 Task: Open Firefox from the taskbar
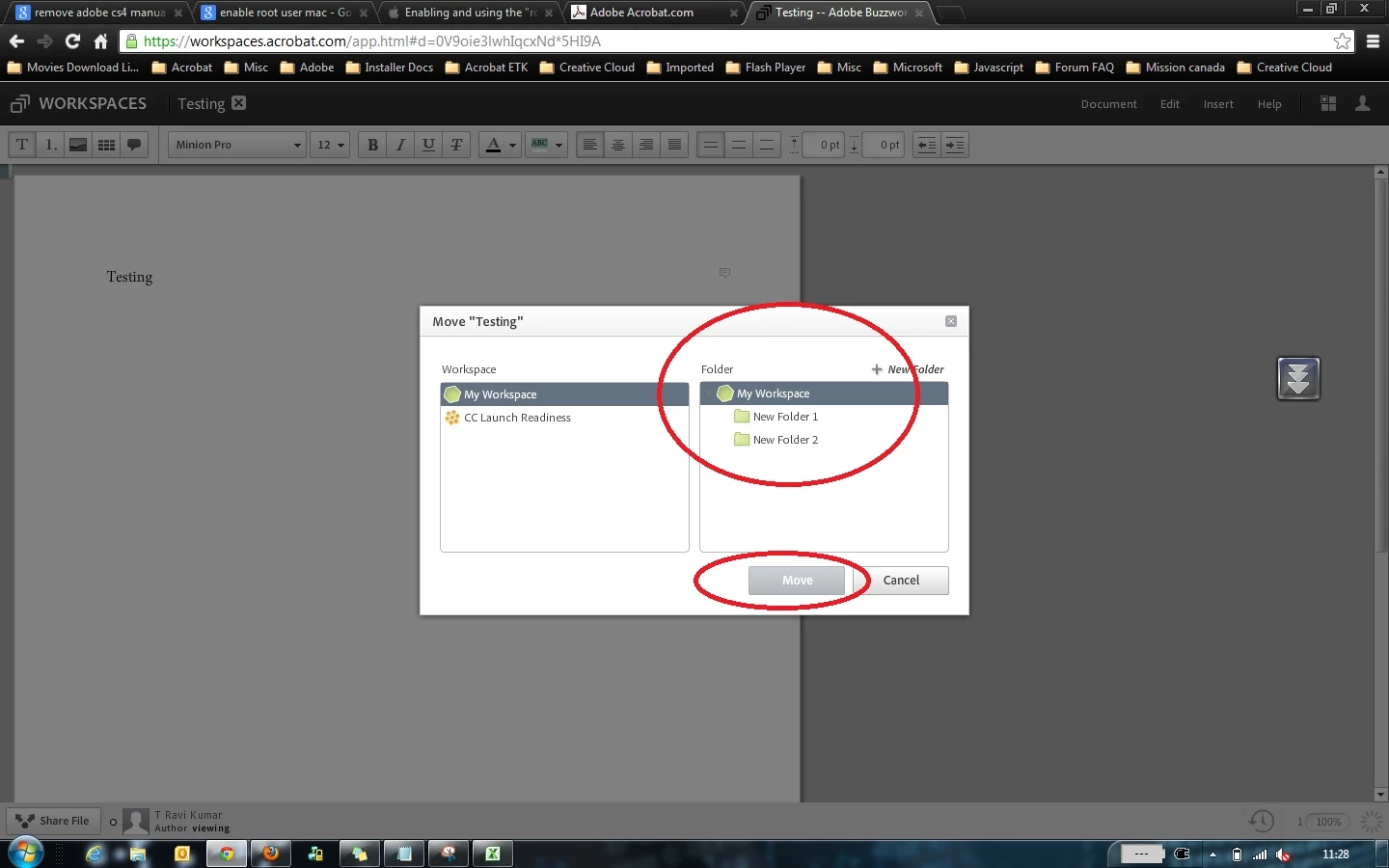271,854
